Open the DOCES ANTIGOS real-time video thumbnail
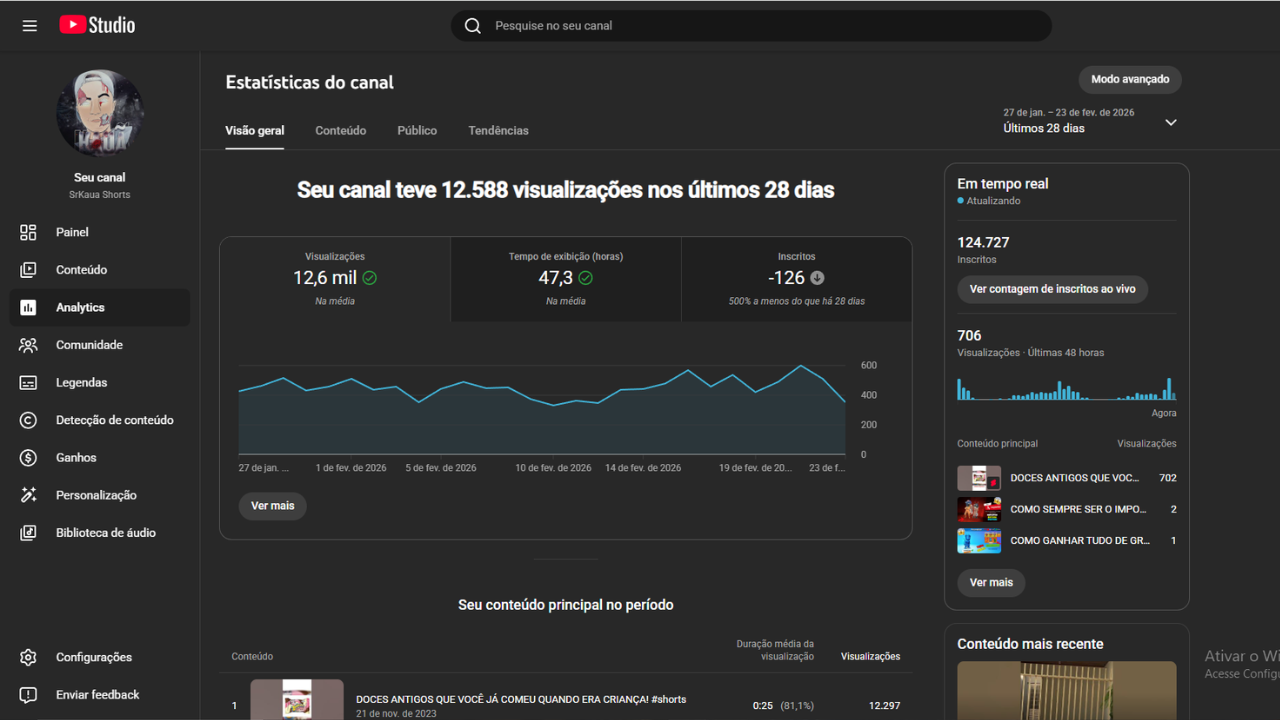This screenshot has width=1280, height=720. coord(979,478)
